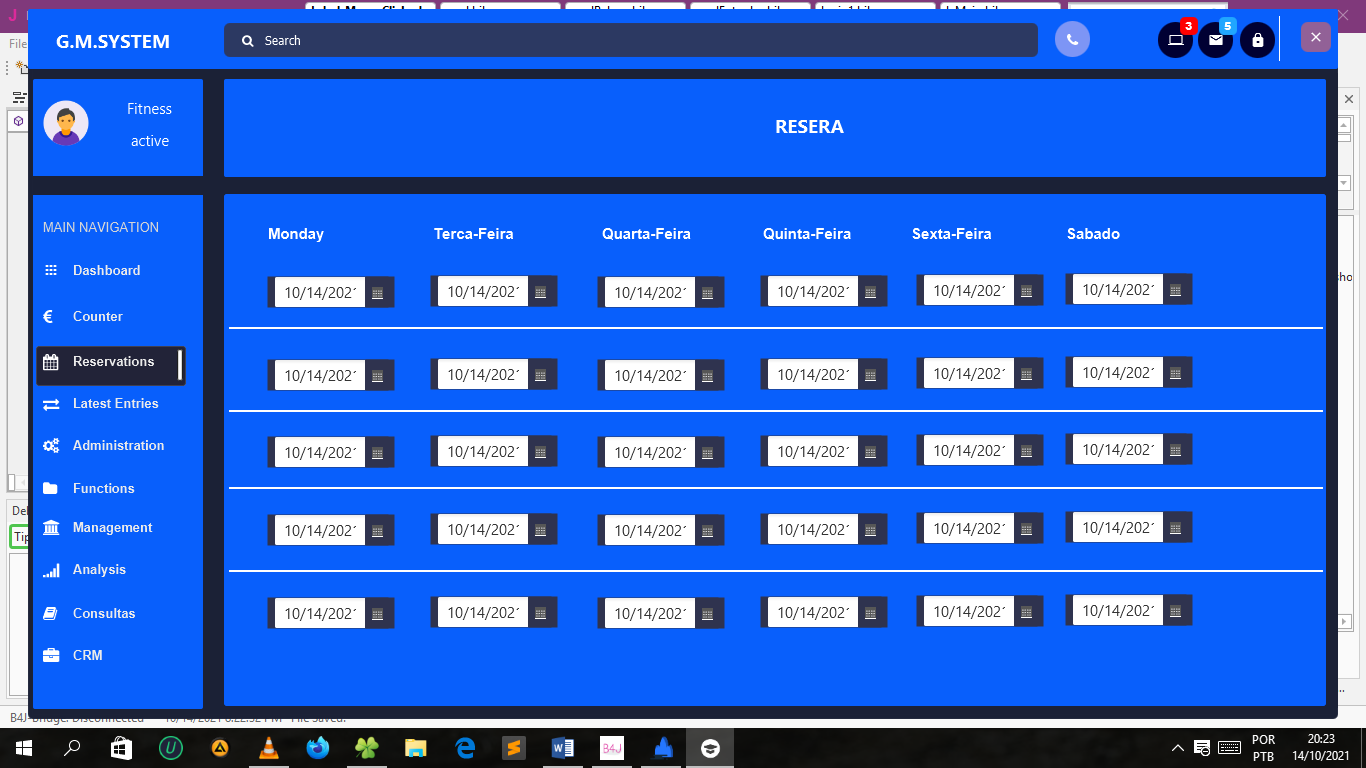Click the Fitness user name text
1366x768 pixels.
point(150,109)
